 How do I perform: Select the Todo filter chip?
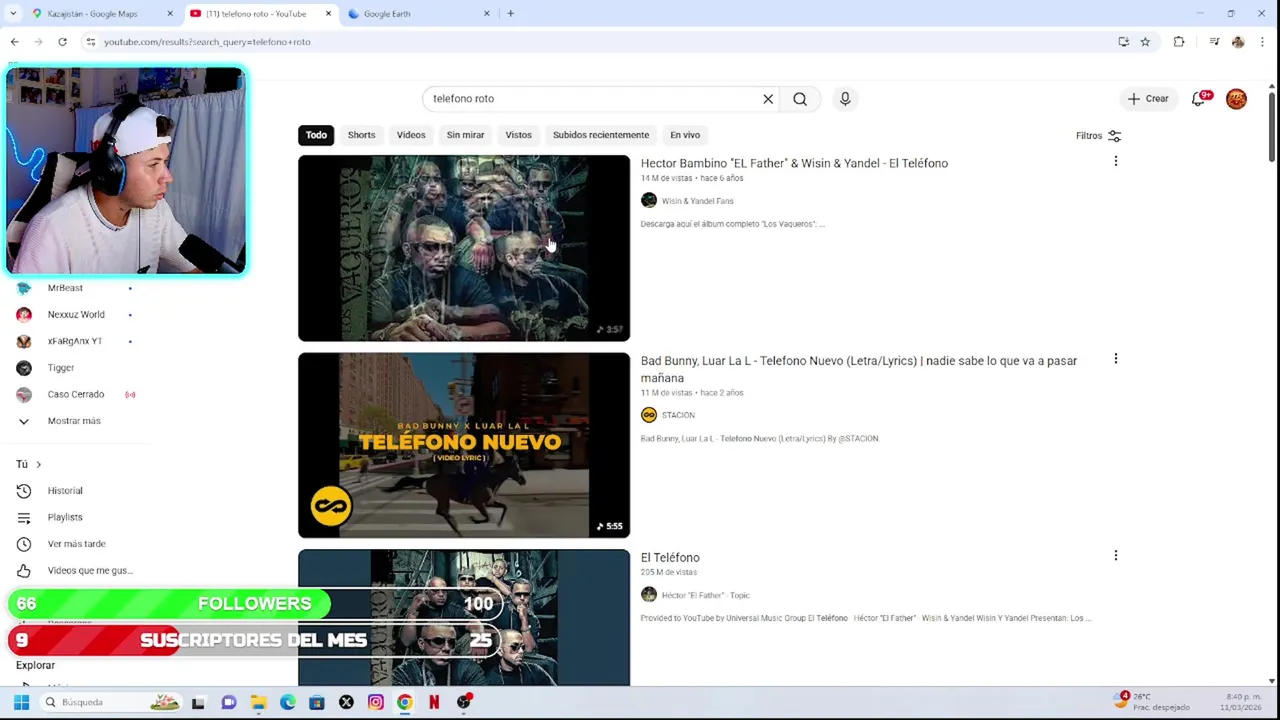(316, 135)
